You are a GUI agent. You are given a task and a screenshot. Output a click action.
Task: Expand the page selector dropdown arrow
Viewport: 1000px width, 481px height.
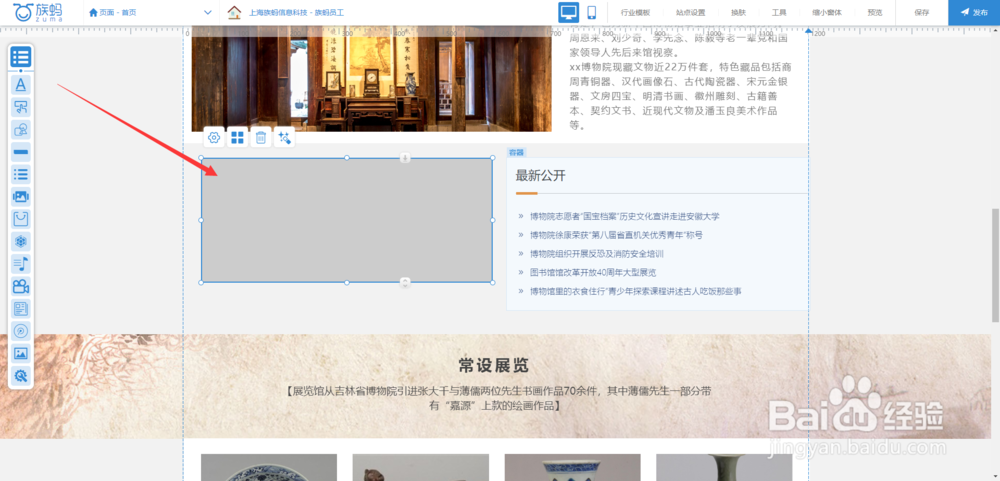207,12
